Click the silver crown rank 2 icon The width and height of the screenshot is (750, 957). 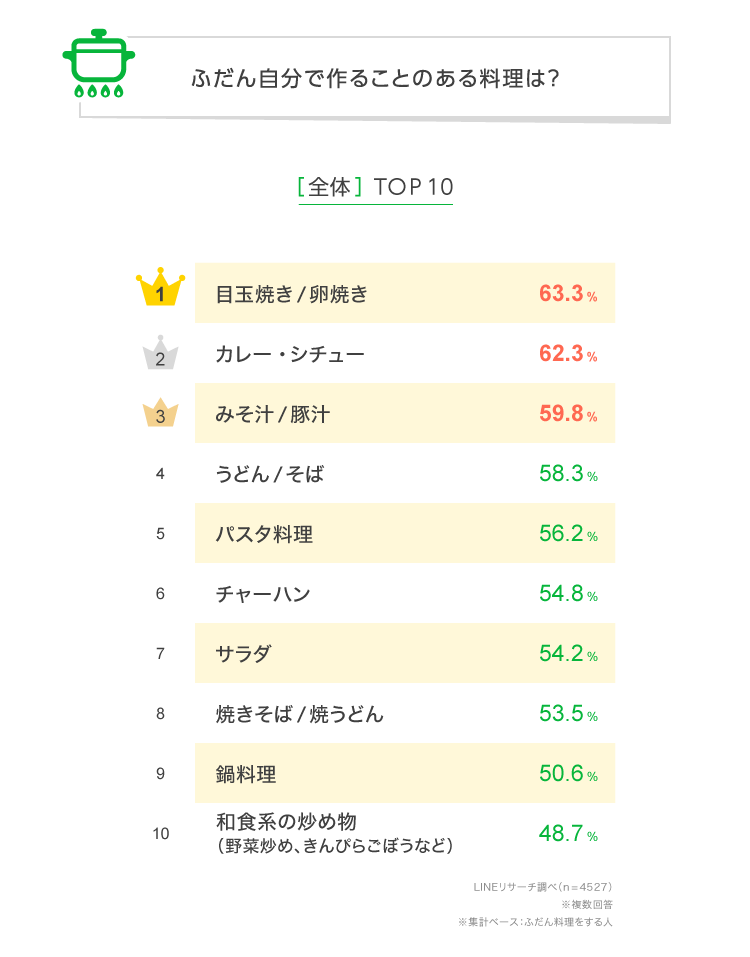point(160,353)
